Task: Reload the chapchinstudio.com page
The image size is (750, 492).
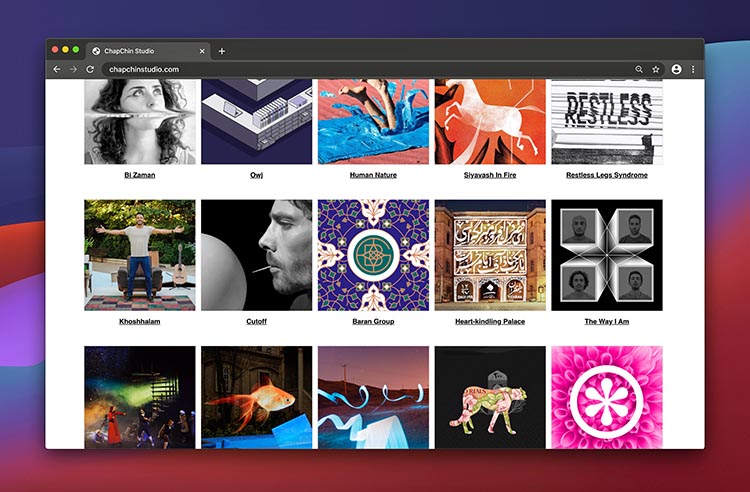Action: (x=90, y=69)
